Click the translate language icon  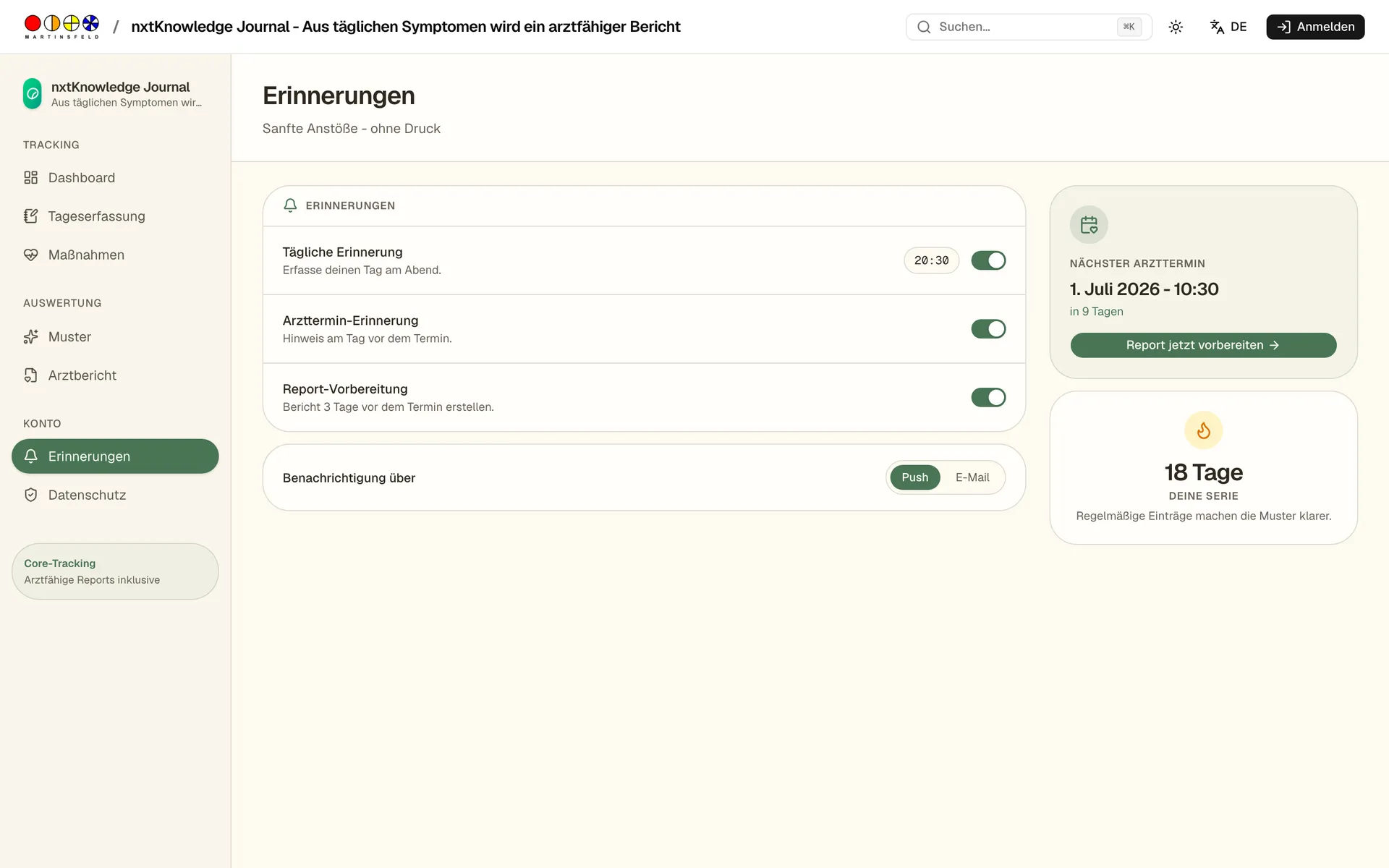pos(1217,27)
